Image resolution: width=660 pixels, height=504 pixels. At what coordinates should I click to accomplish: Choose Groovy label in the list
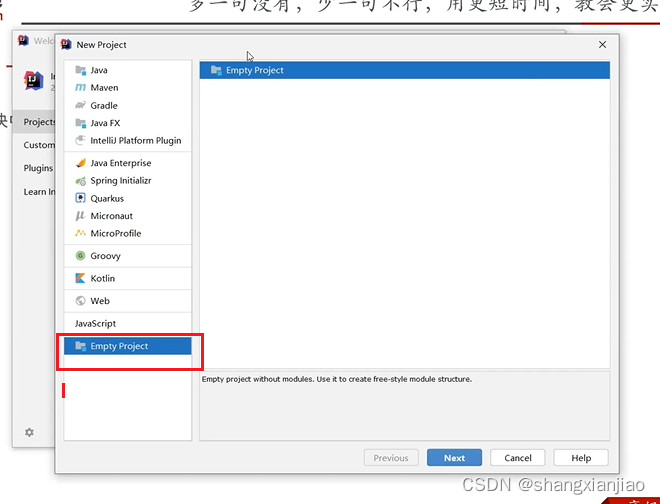click(106, 256)
